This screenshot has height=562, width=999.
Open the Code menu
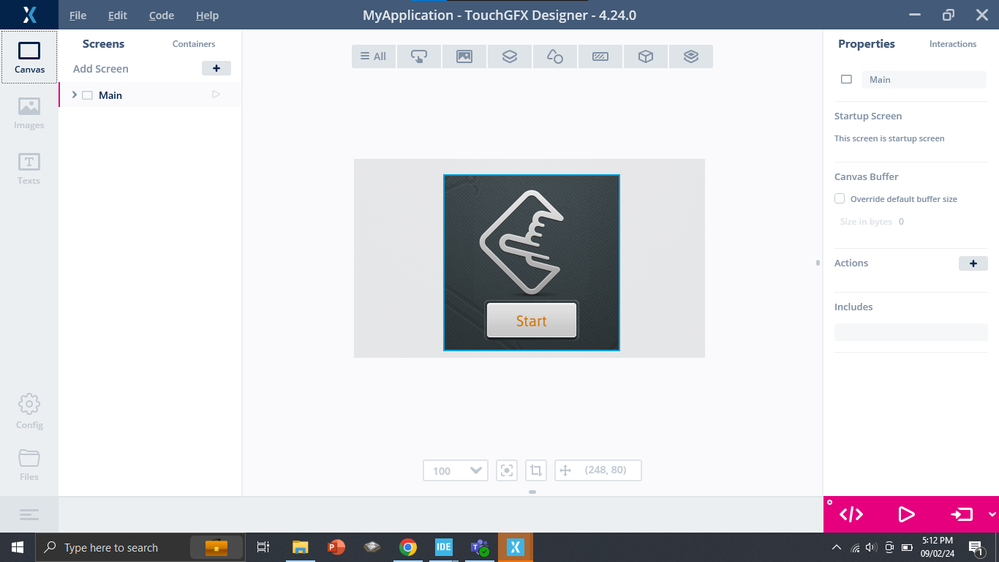pyautogui.click(x=161, y=15)
